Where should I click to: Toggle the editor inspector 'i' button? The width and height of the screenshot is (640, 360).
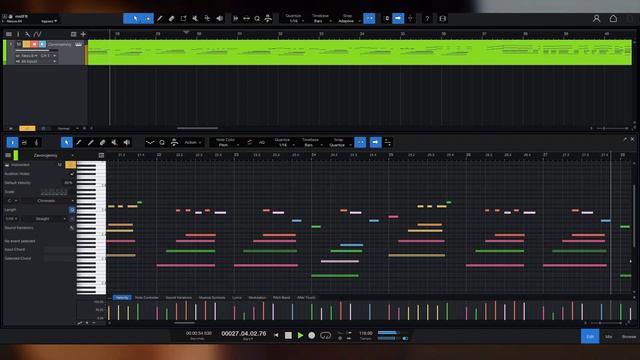[12, 142]
